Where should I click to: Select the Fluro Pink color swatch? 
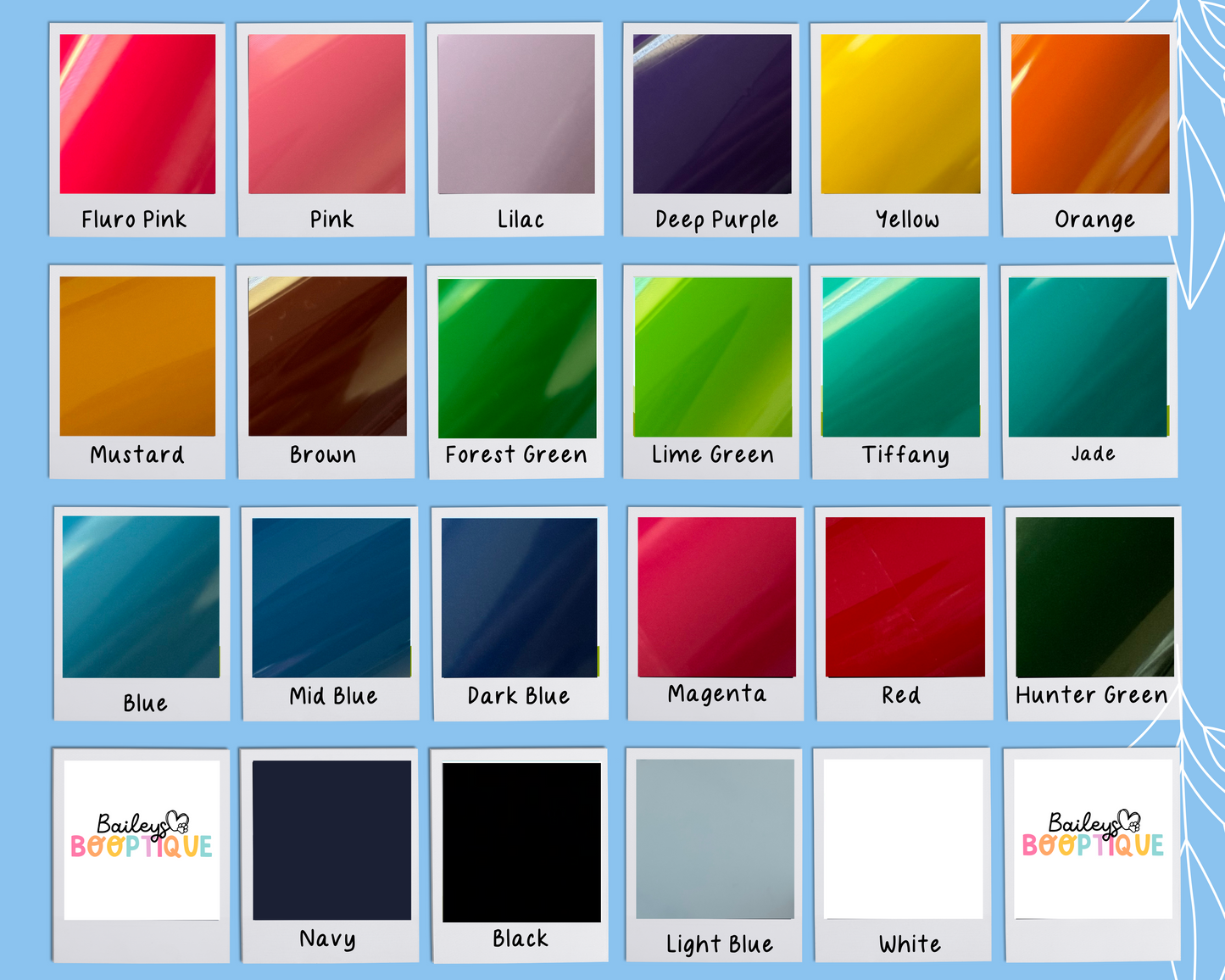137,114
